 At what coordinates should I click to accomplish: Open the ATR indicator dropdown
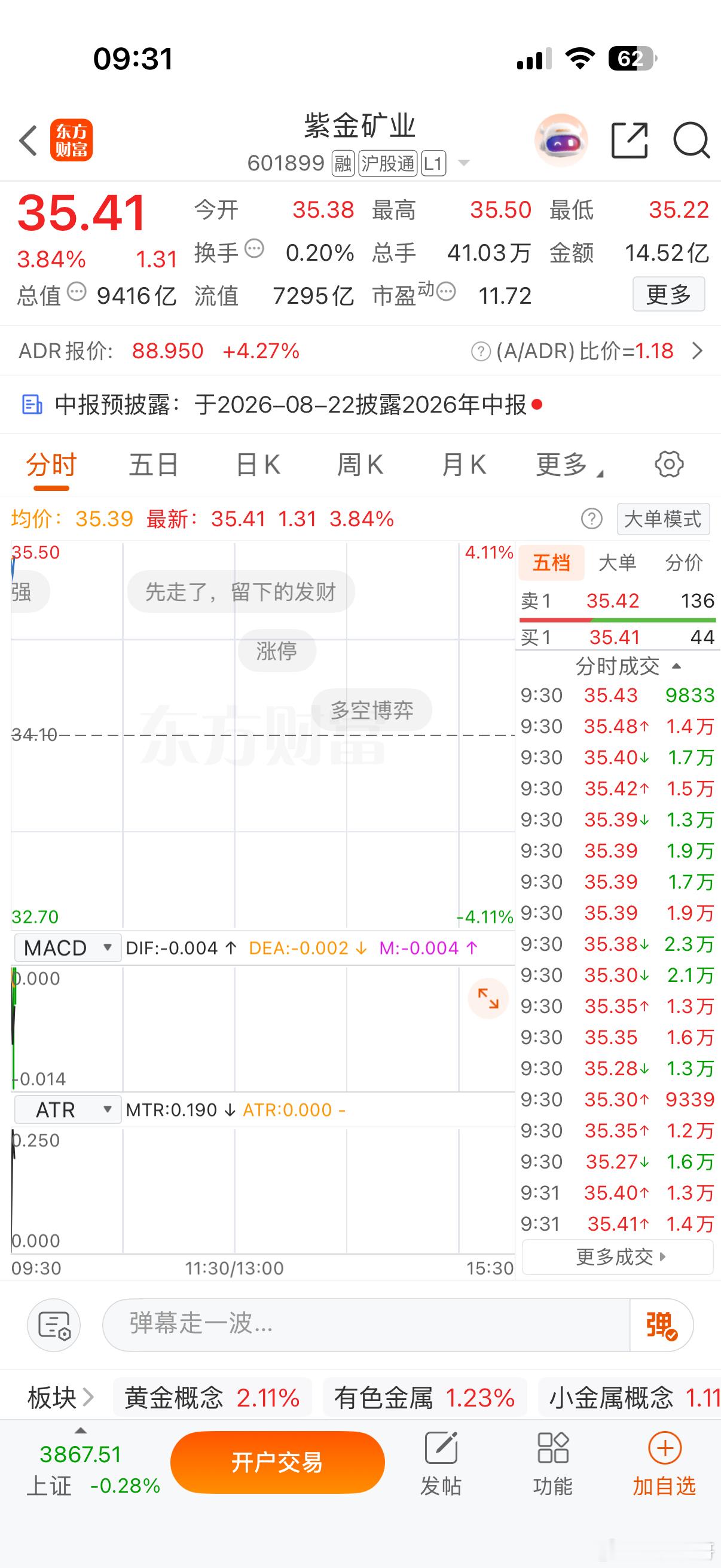pyautogui.click(x=67, y=1110)
